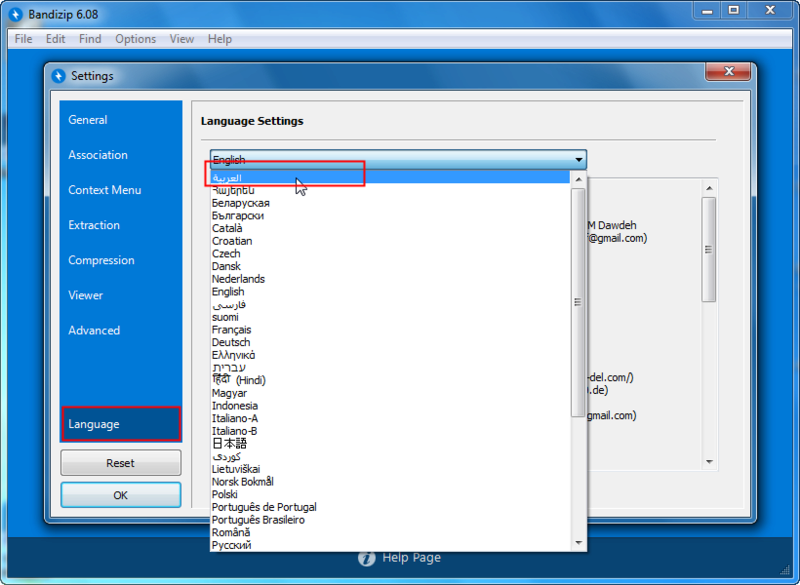
Task: Click language list scroll up arrow
Action: click(x=578, y=179)
